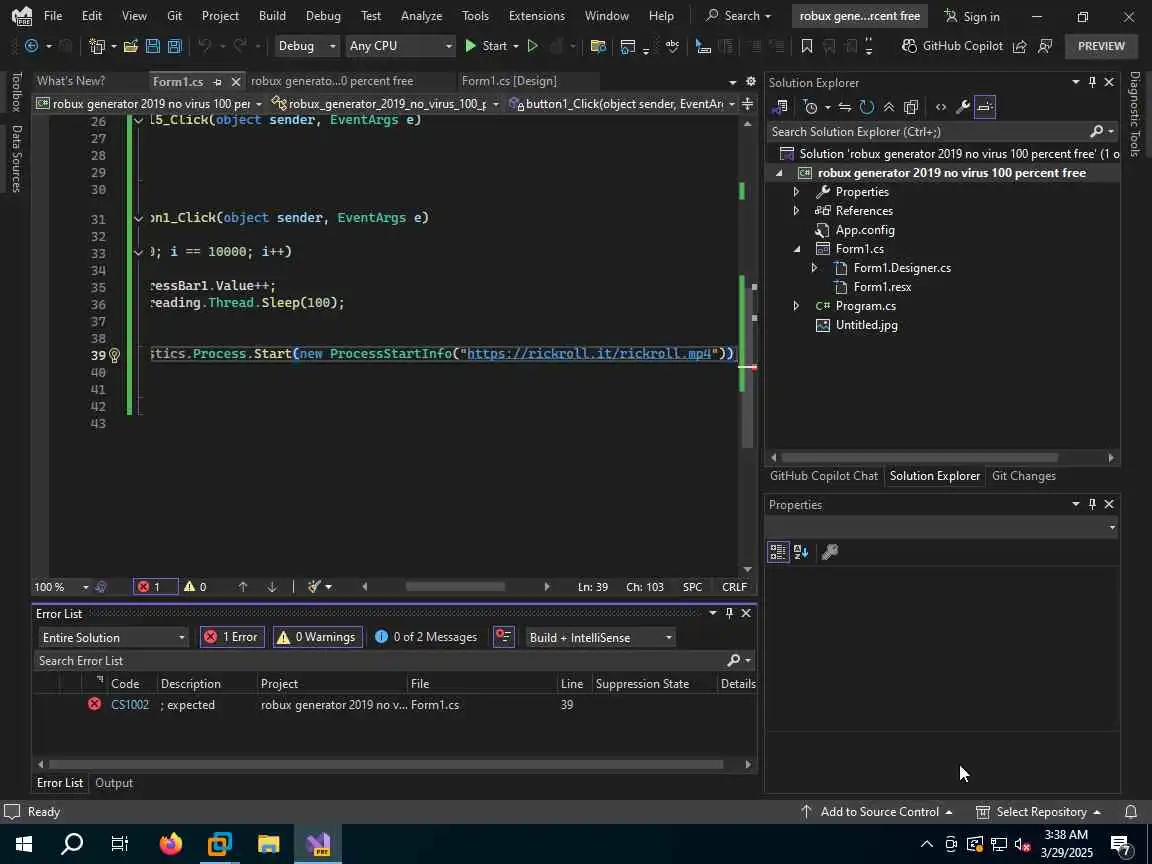Click Sync with Active Document icon

pyautogui.click(x=845, y=107)
